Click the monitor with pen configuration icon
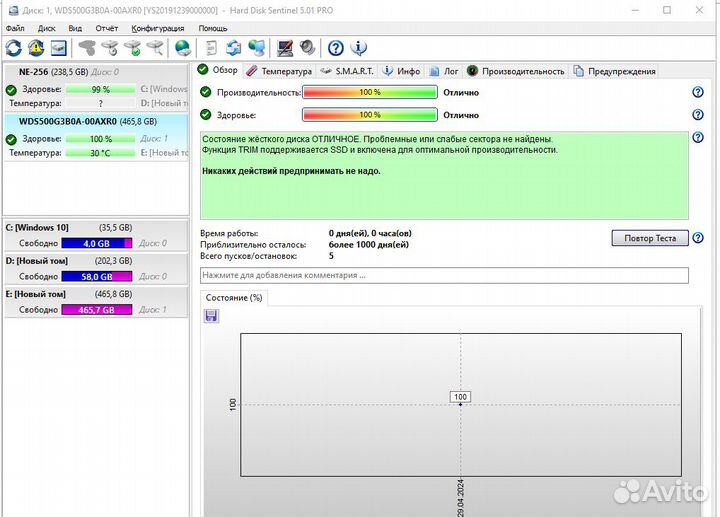The height and width of the screenshot is (517, 720). 285,48
